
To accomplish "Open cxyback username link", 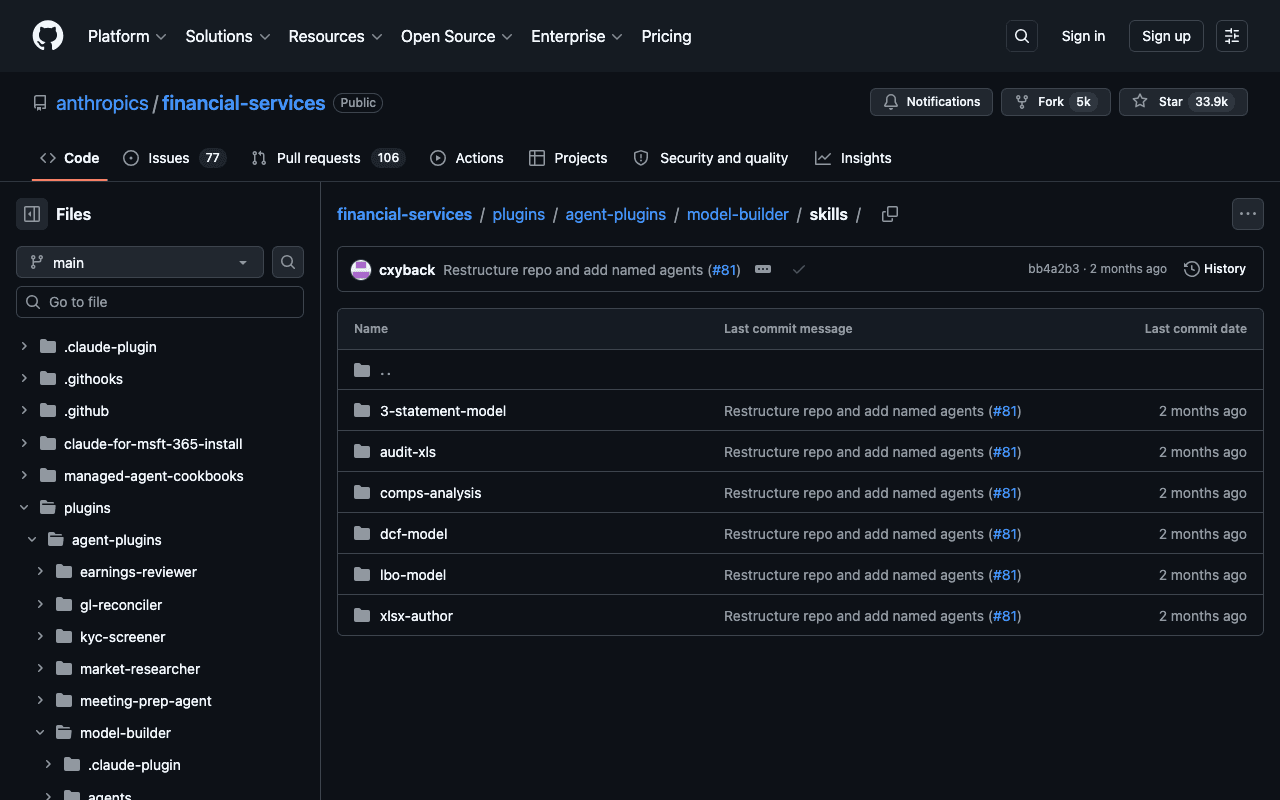I will (407, 269).
